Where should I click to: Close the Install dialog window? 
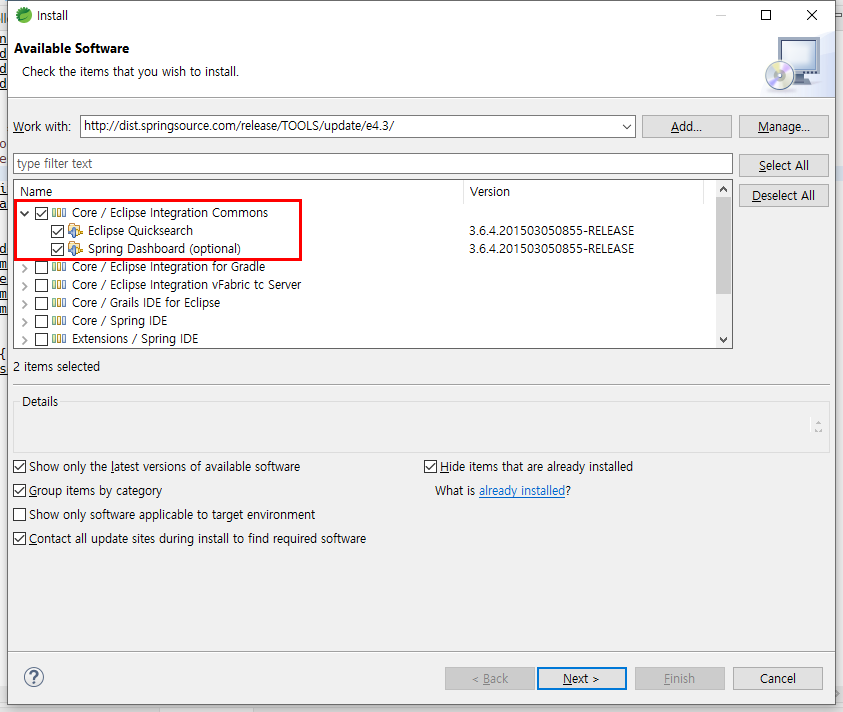pyautogui.click(x=812, y=15)
